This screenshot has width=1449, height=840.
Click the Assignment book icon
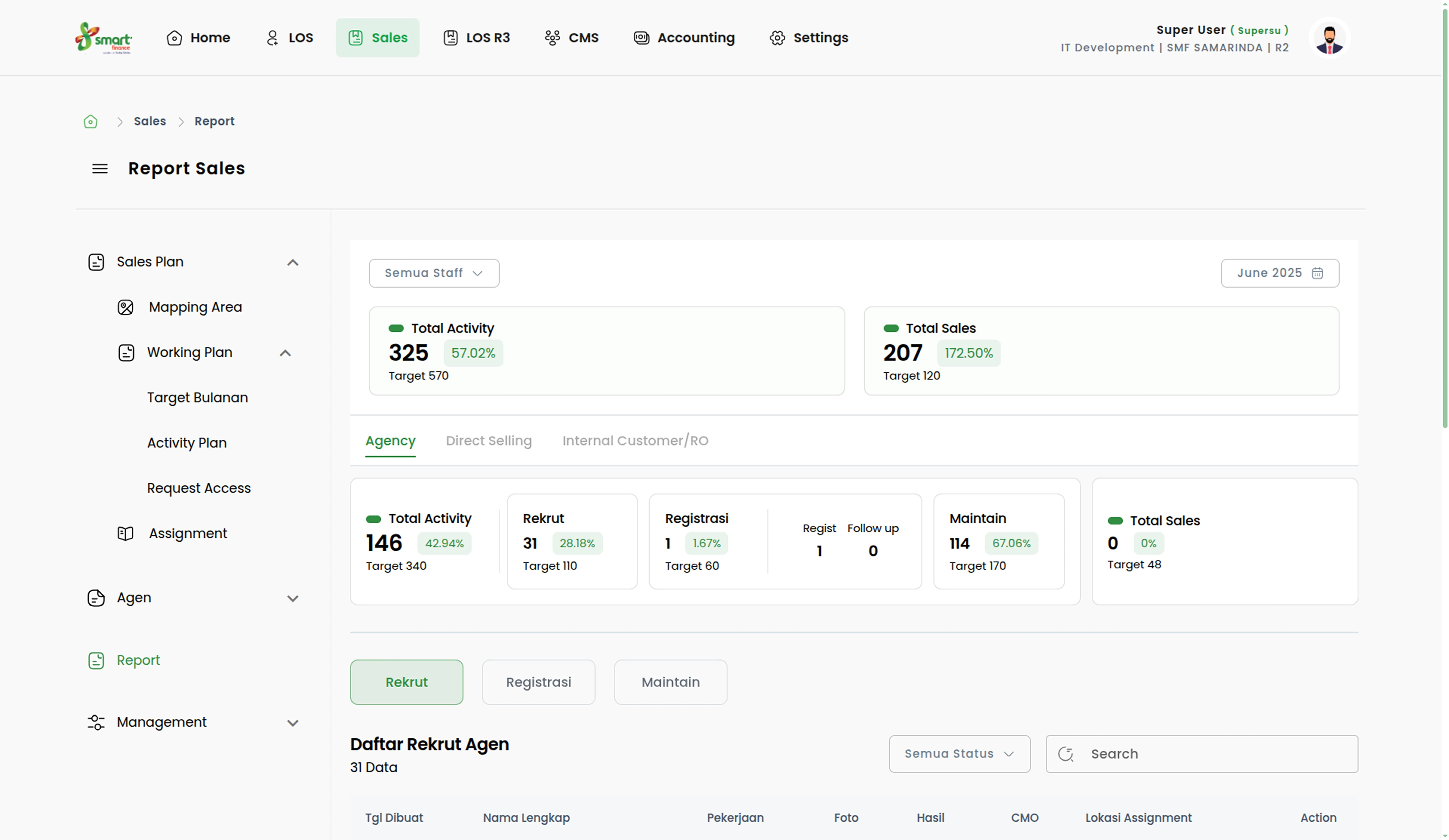click(125, 534)
